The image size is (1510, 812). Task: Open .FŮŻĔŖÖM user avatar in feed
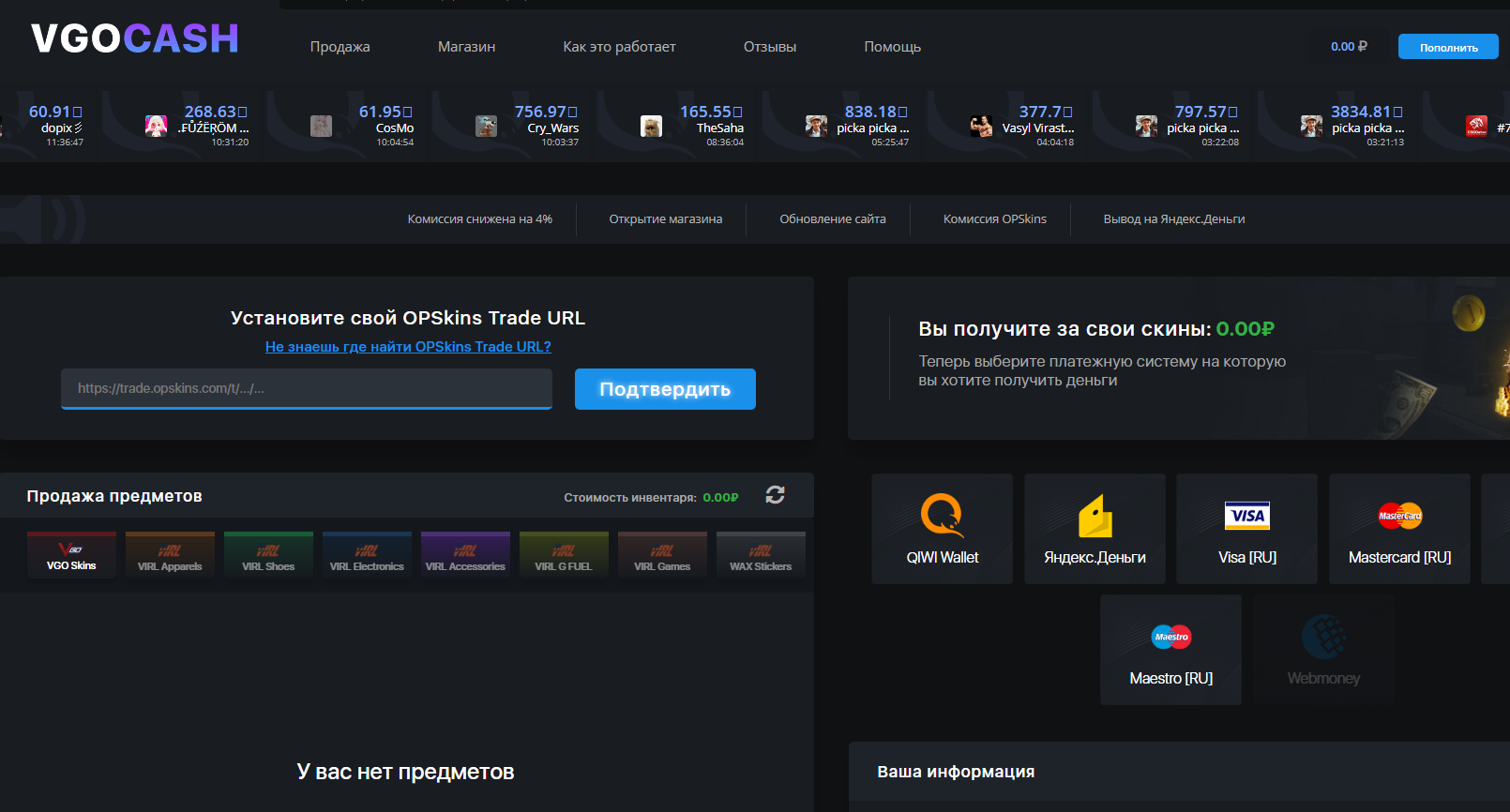tap(156, 126)
